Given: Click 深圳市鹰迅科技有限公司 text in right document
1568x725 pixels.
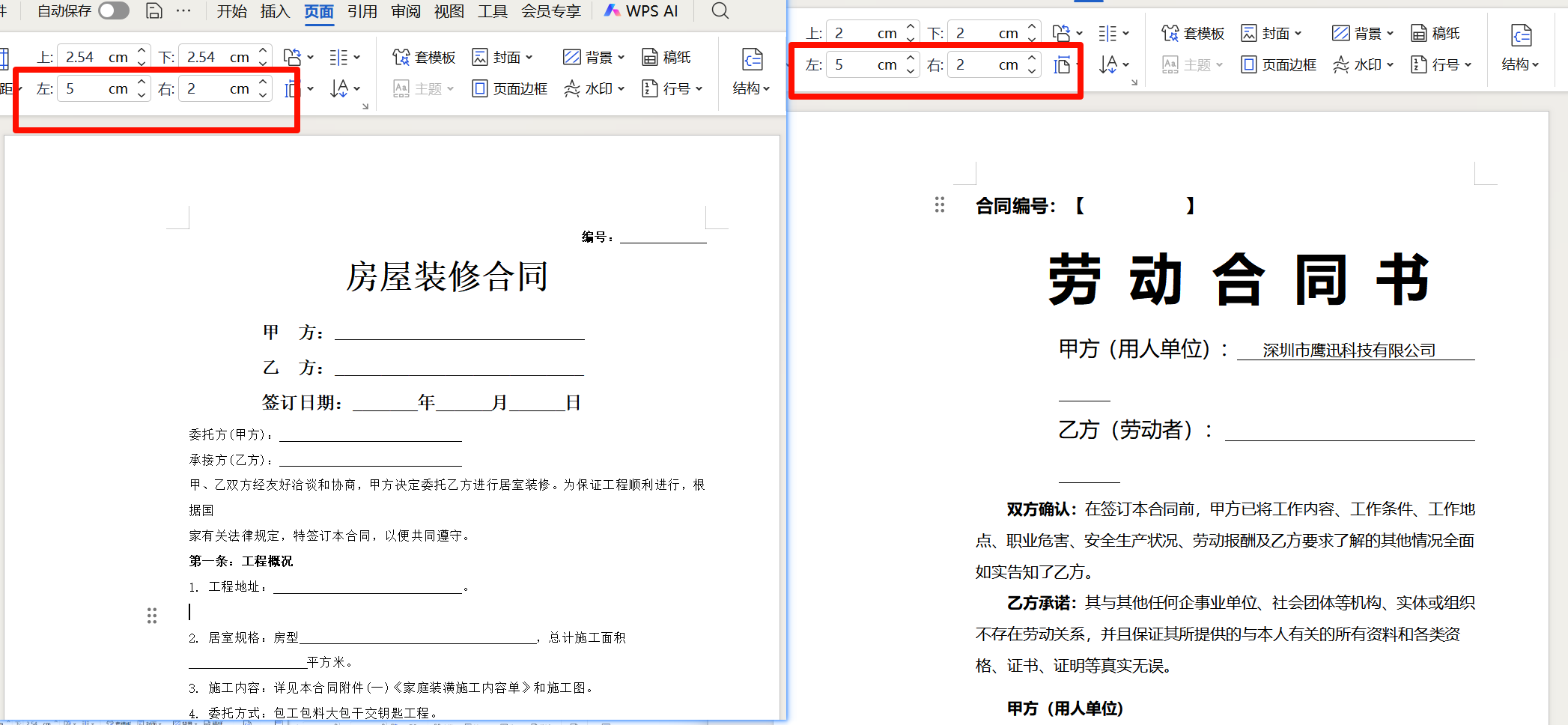Looking at the screenshot, I should point(1349,350).
